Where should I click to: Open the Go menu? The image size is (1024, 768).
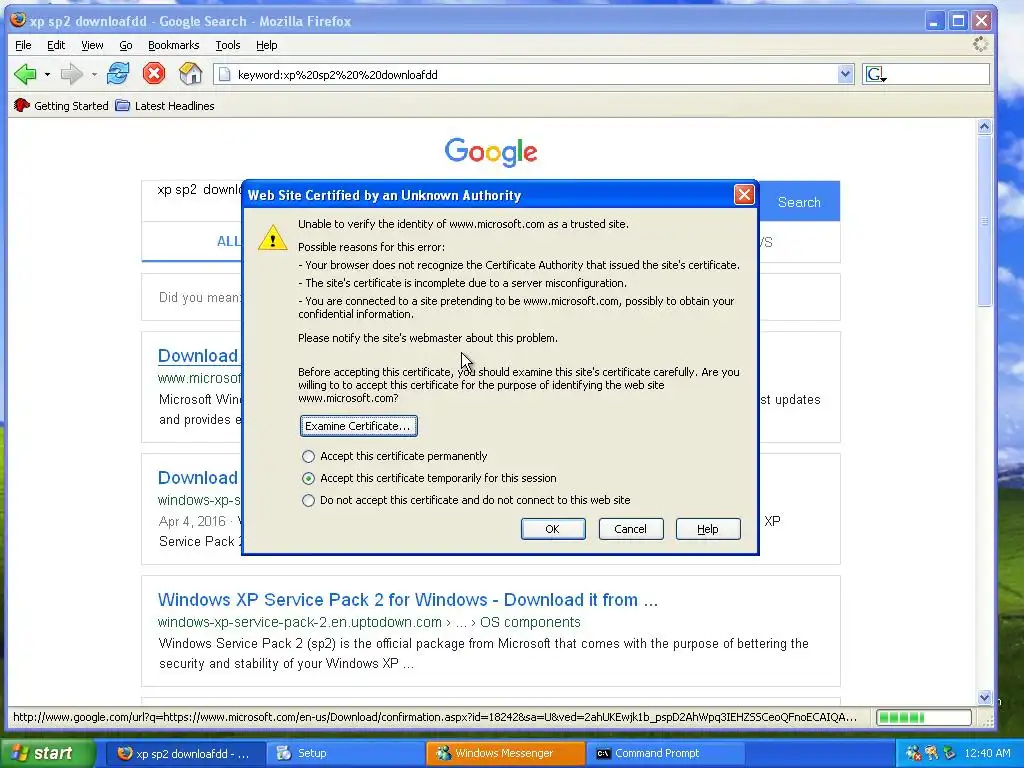point(125,45)
